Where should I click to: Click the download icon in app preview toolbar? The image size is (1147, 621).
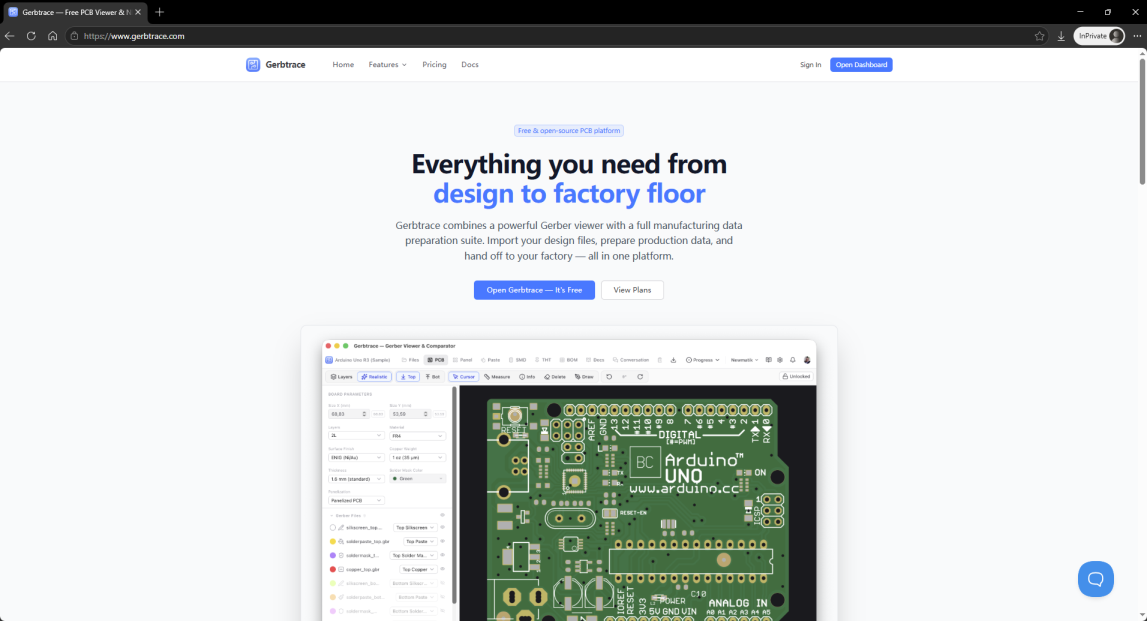coord(673,360)
